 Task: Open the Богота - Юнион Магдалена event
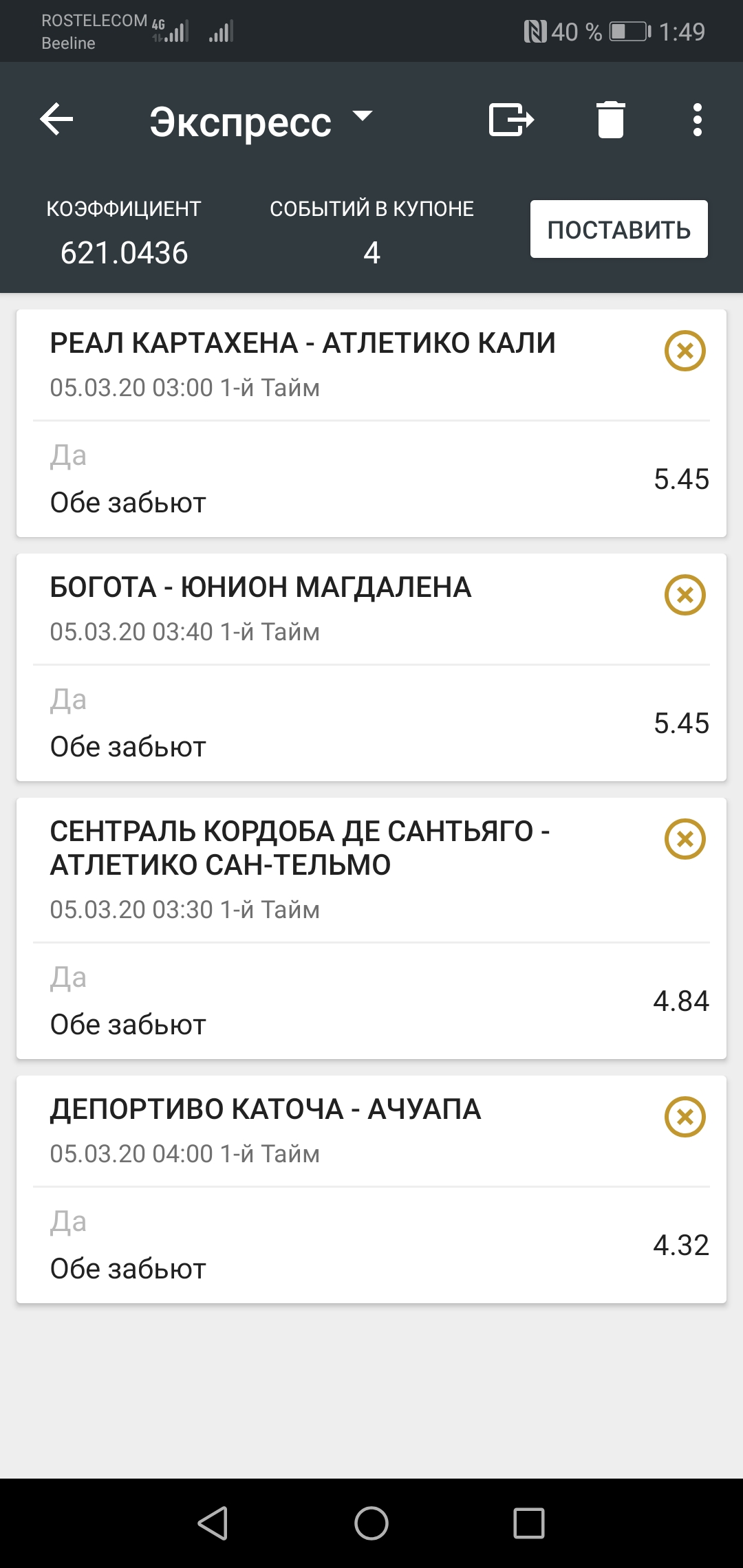261,587
